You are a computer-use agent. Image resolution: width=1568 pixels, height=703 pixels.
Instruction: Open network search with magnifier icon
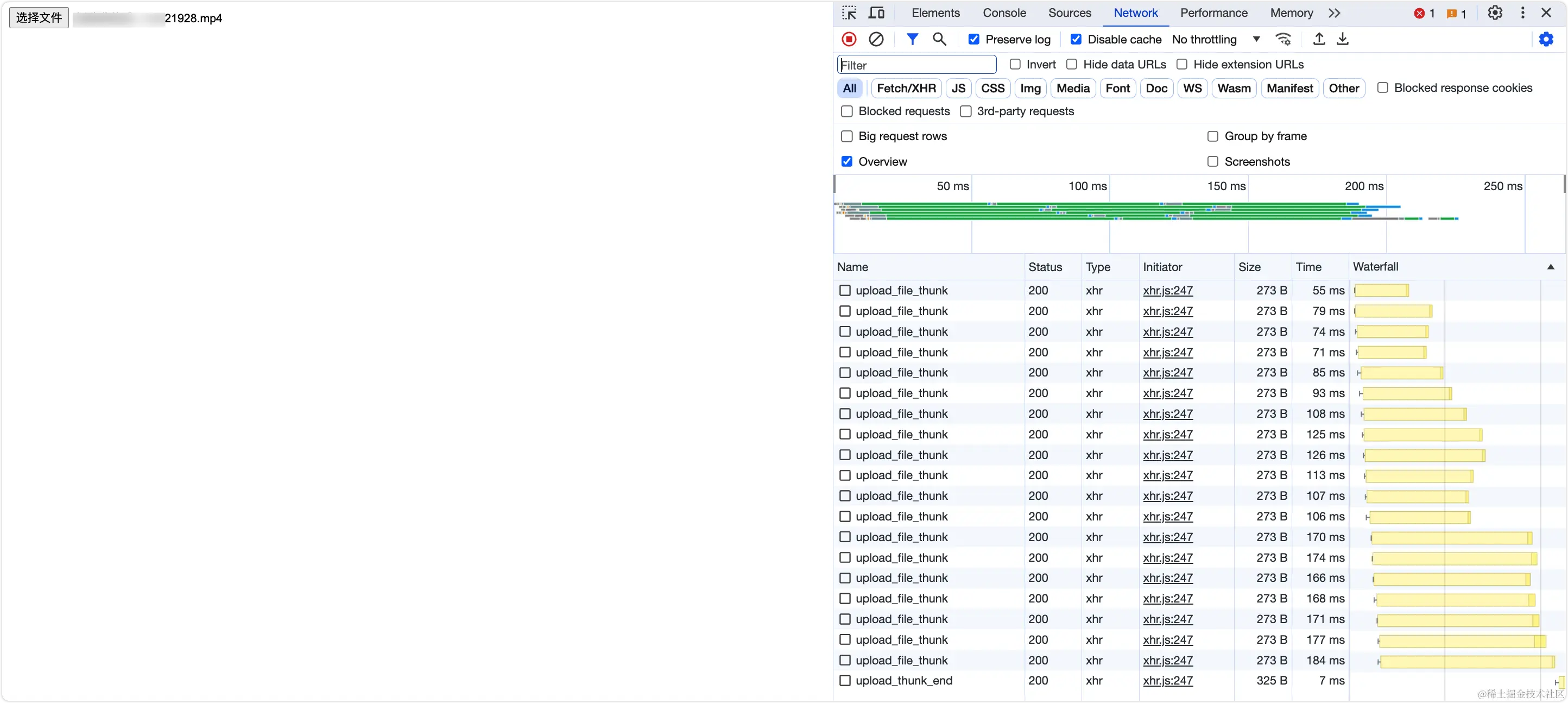click(939, 39)
